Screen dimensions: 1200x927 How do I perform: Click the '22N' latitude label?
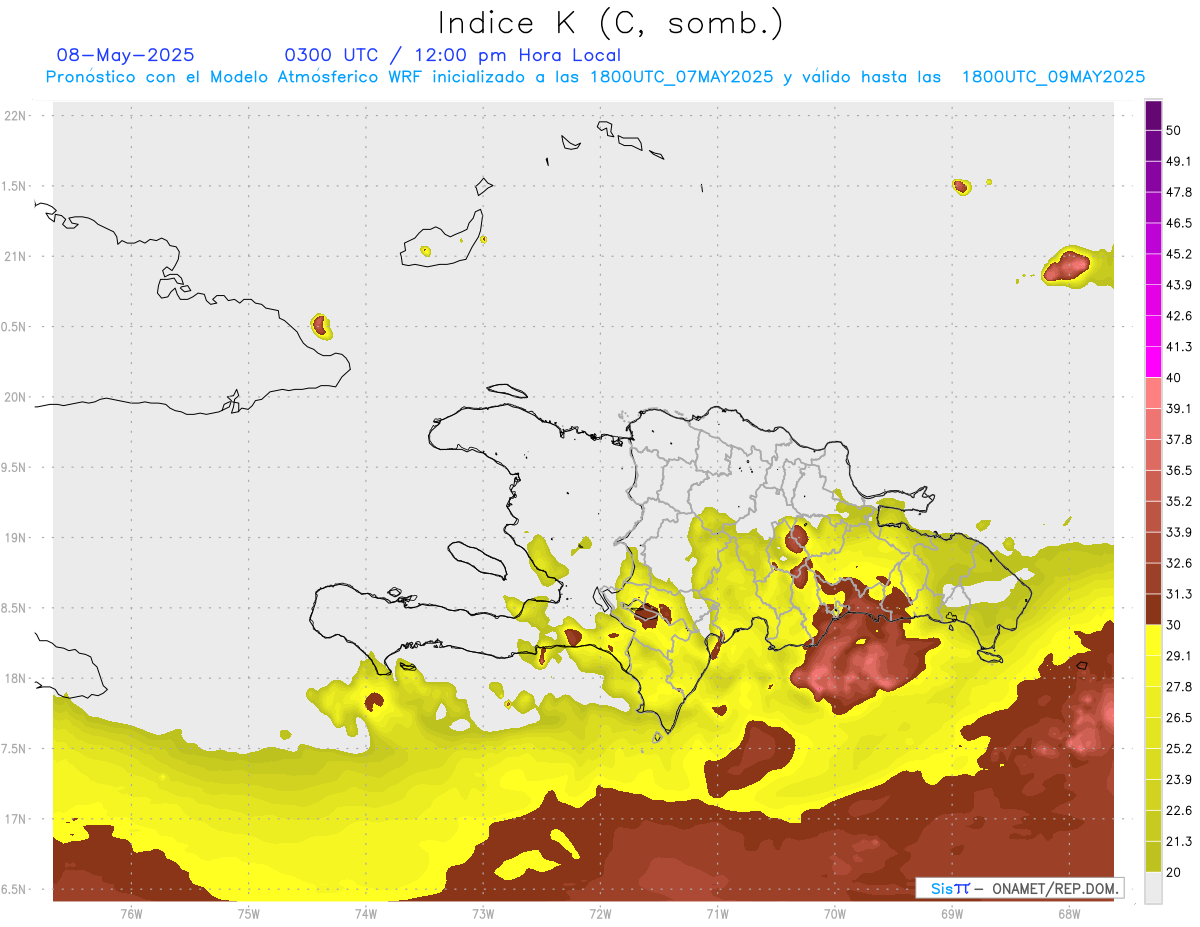pos(16,115)
